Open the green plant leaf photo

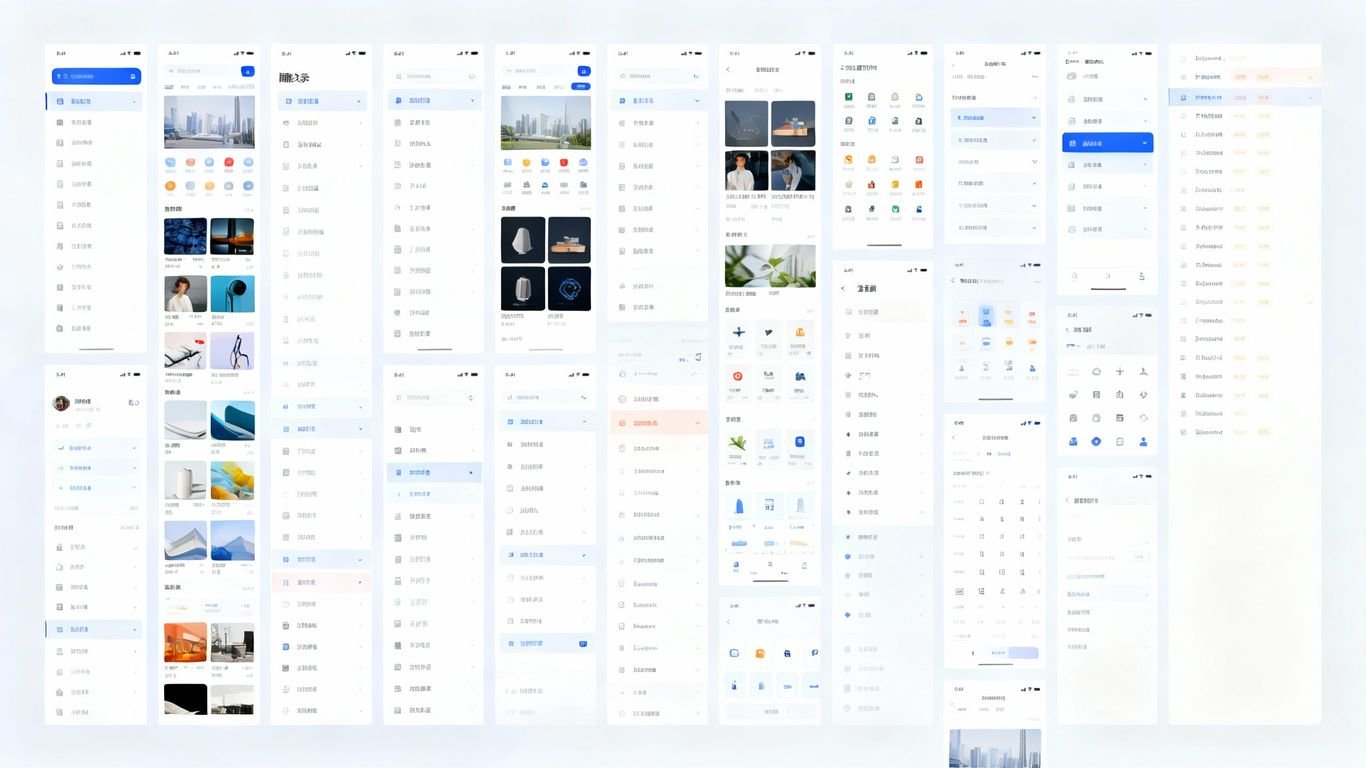[x=769, y=266]
